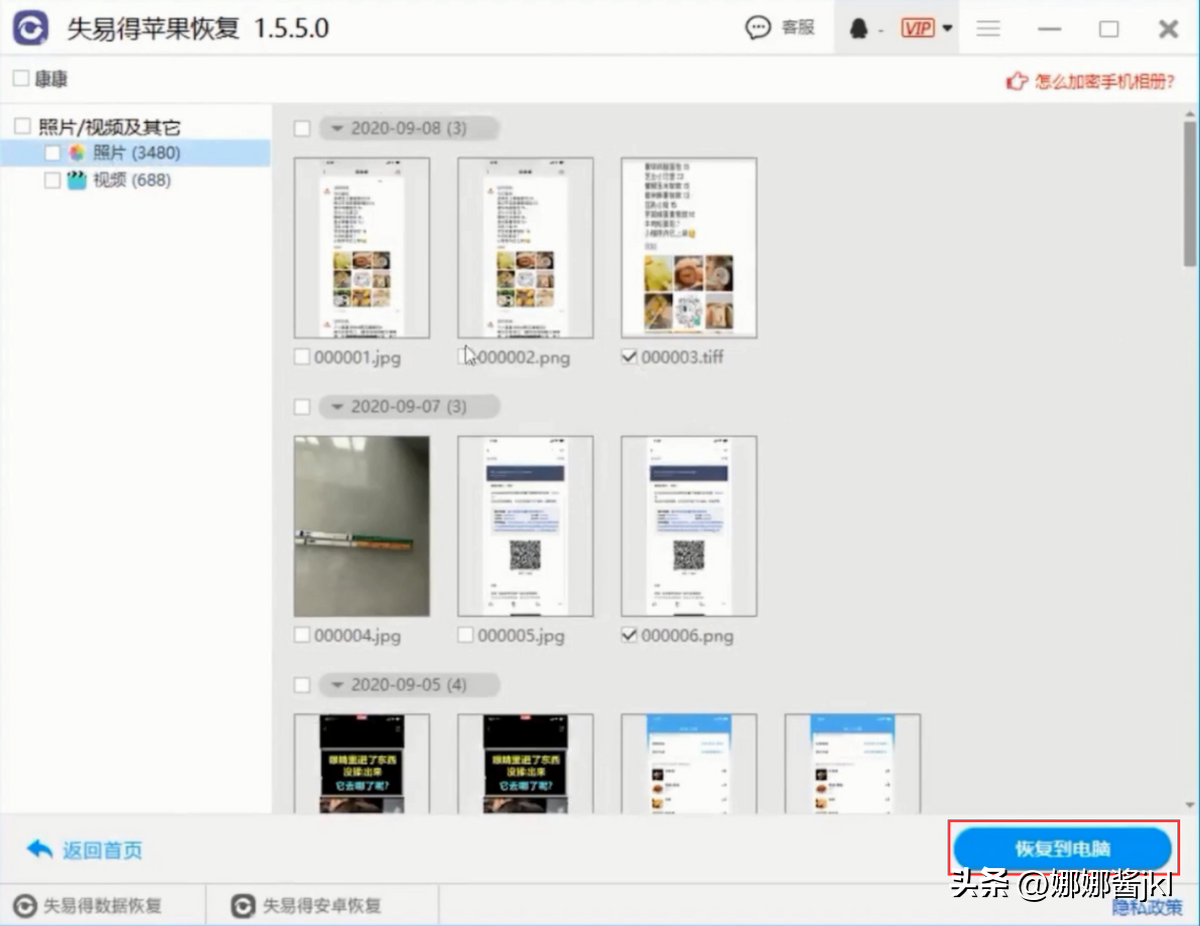The image size is (1200, 926).
Task: Click the QQ penguin account icon
Action: point(858,29)
